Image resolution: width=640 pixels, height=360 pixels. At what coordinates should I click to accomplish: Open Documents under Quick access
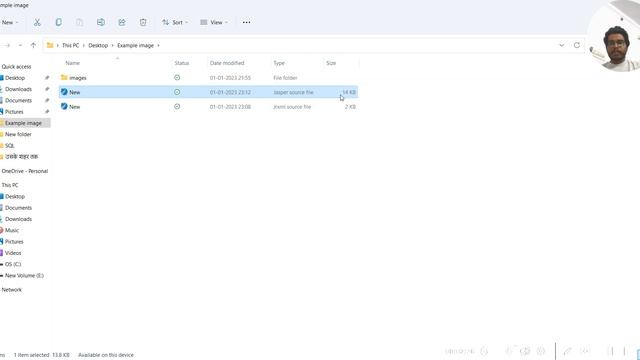coord(18,100)
